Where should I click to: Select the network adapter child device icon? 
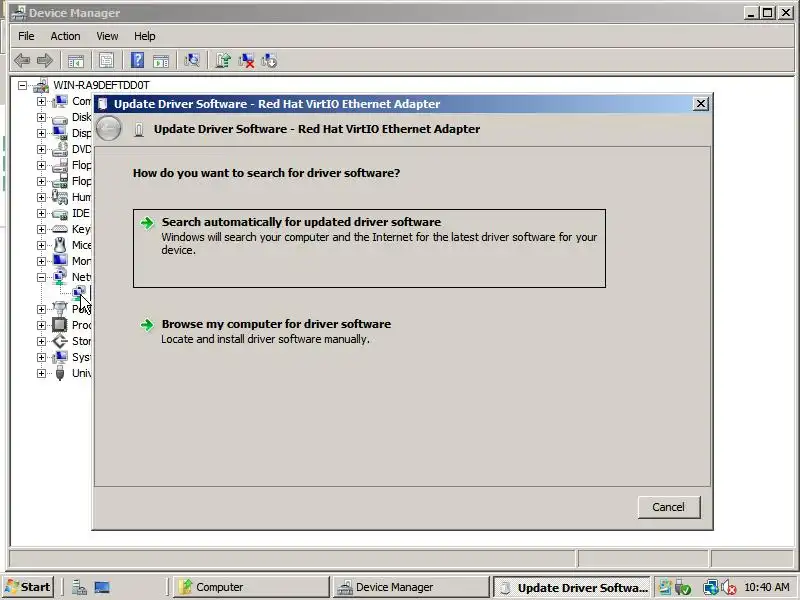[x=79, y=293]
